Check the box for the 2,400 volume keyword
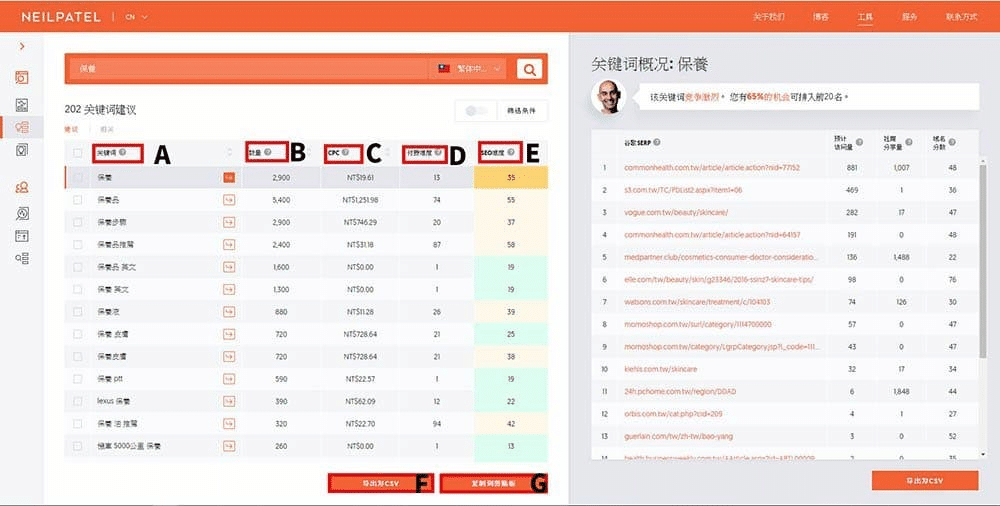Screen dimensions: 1000x506 pyautogui.click(x=78, y=244)
